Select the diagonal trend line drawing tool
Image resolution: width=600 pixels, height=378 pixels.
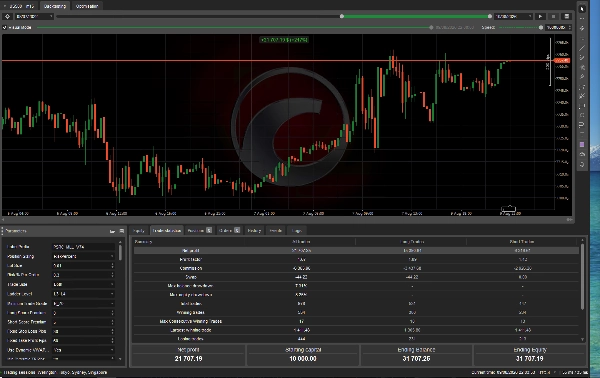[582, 48]
